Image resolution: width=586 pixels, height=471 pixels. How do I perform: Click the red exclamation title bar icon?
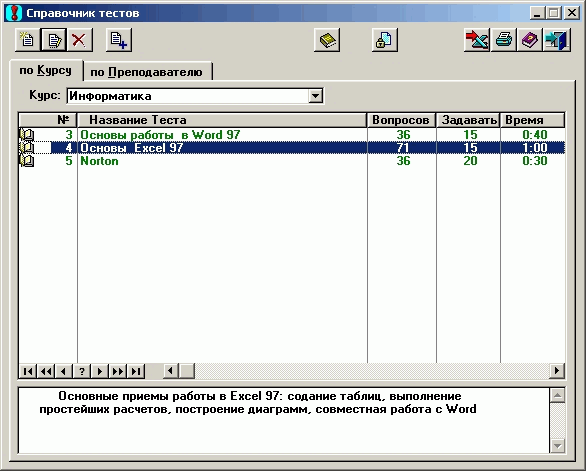(x=14, y=13)
